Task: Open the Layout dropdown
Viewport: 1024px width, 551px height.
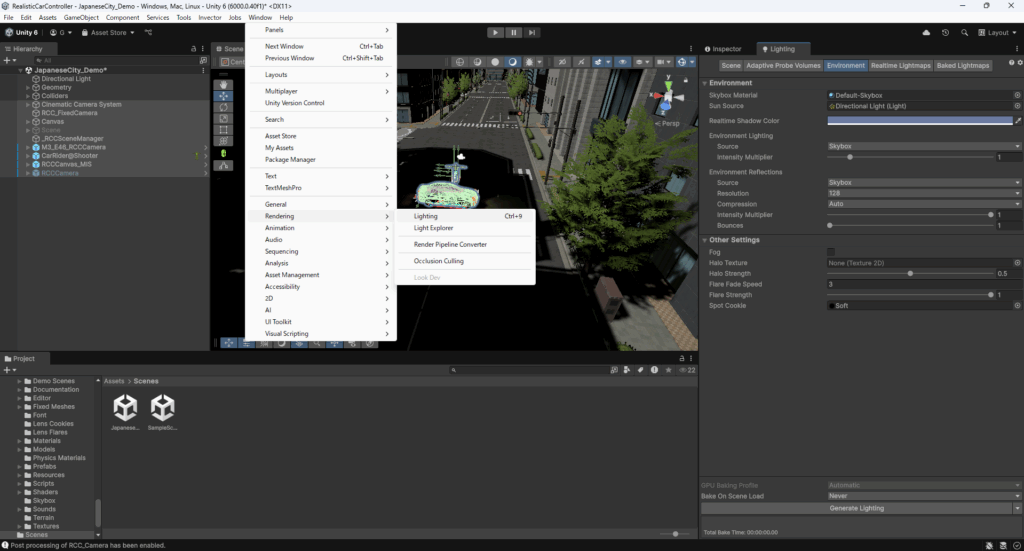Action: 998,33
